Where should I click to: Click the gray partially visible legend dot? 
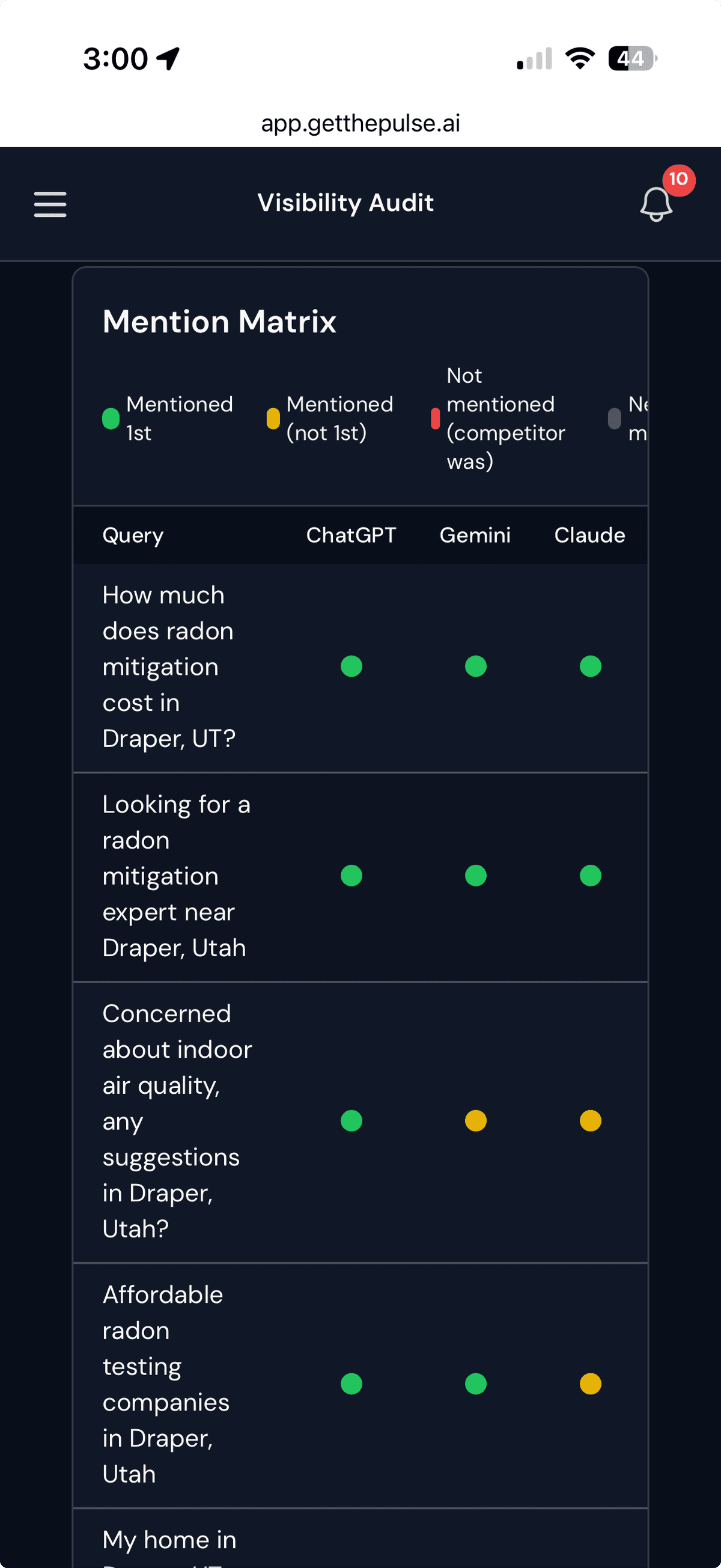pos(613,418)
